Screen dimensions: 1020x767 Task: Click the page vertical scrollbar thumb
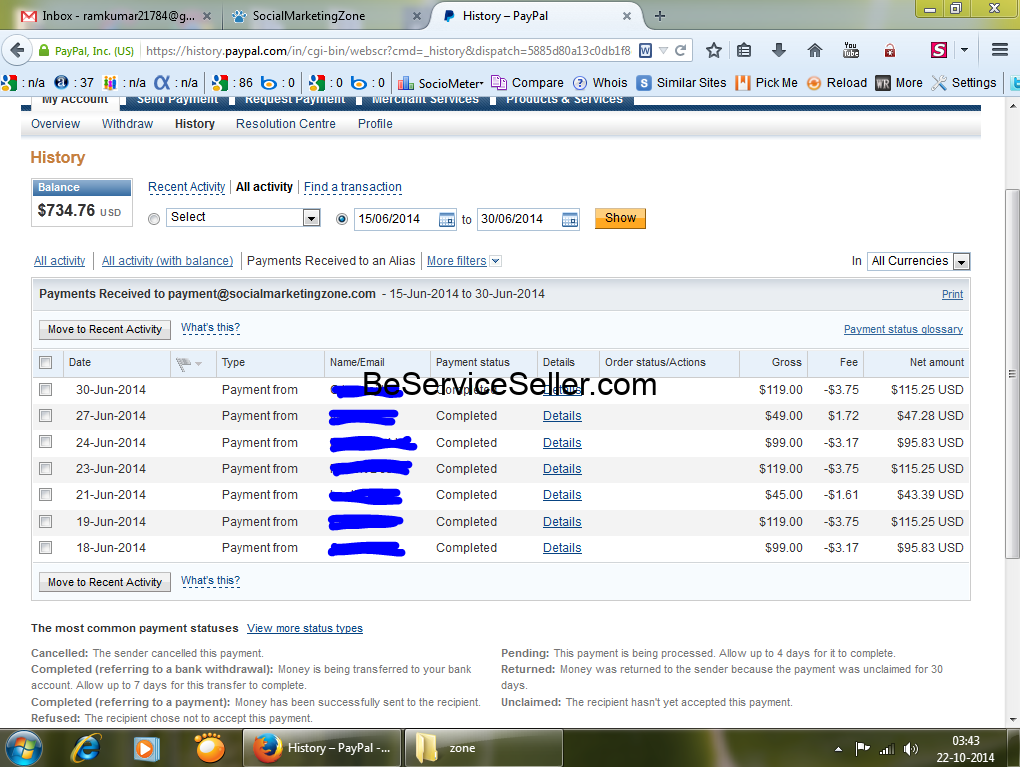tap(1012, 373)
